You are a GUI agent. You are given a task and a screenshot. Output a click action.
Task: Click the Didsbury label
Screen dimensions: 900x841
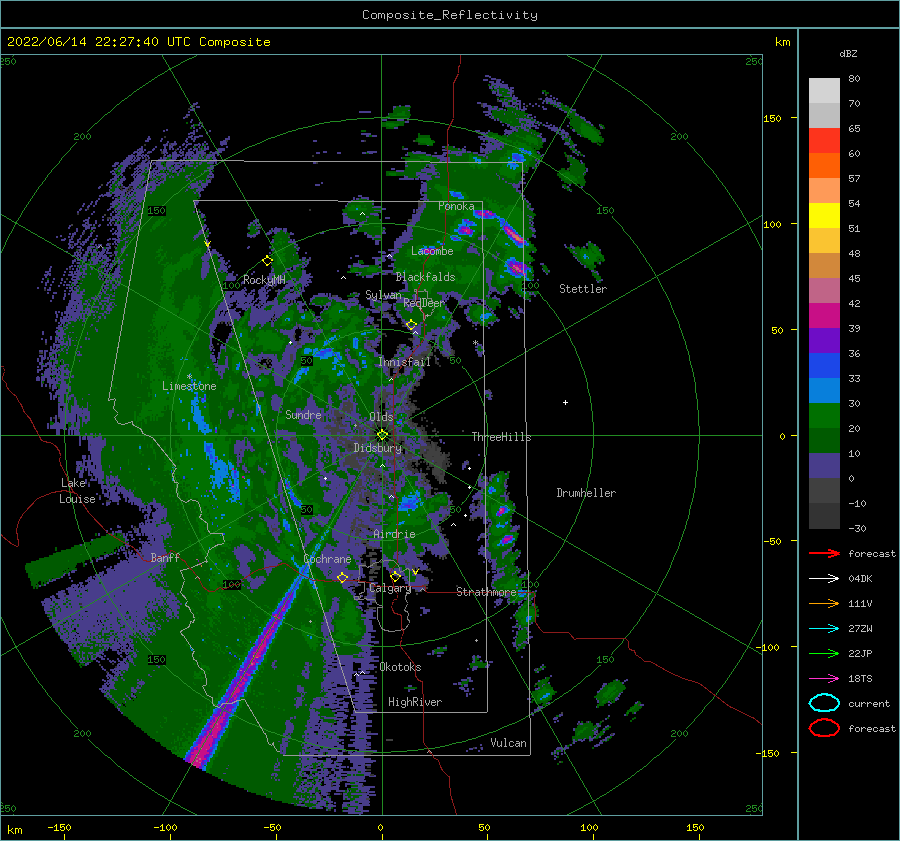pos(378,448)
